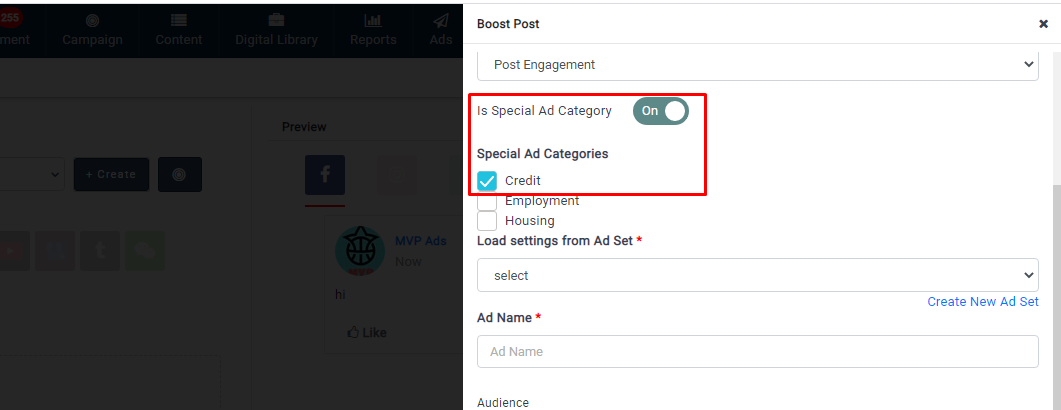This screenshot has height=410, width=1061.
Task: Select the Ads paper plane icon
Action: [x=440, y=20]
